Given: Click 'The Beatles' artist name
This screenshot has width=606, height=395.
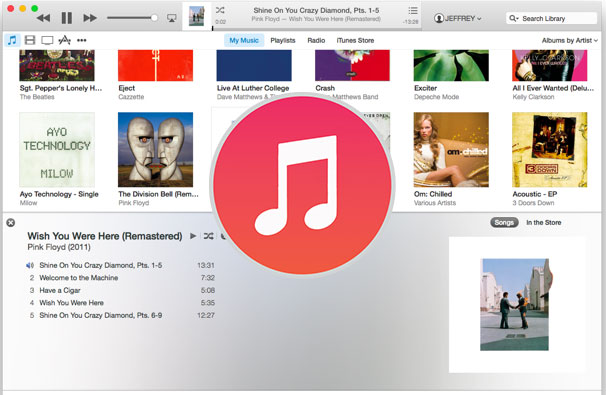Looking at the screenshot, I should (37, 97).
